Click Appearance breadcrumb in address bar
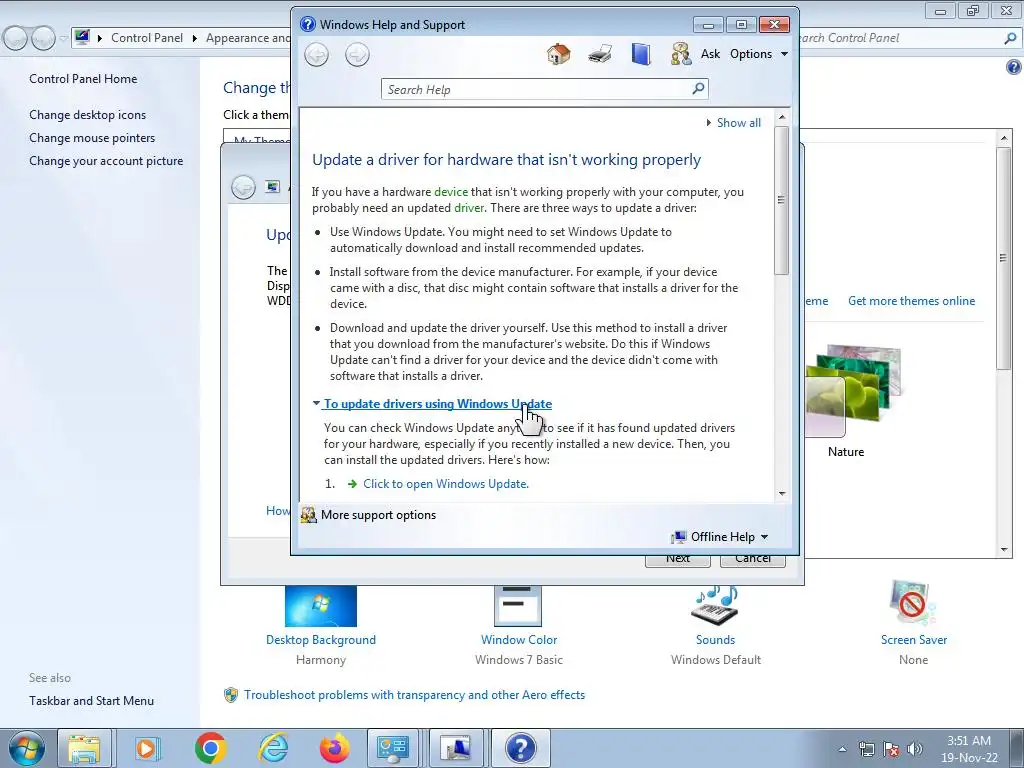This screenshot has height=768, width=1024. click(x=248, y=38)
